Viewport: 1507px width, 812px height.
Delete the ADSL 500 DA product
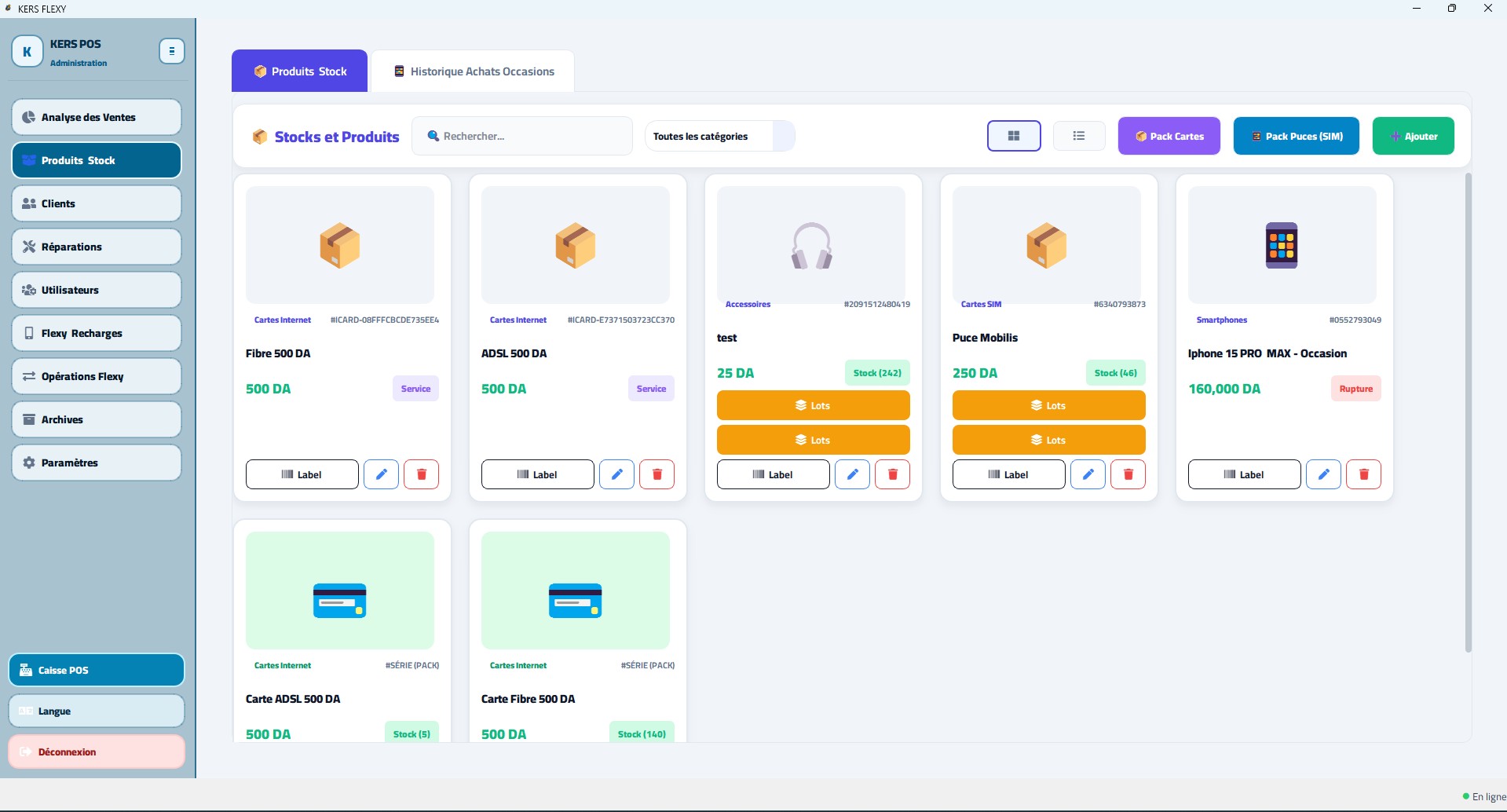[x=657, y=474]
